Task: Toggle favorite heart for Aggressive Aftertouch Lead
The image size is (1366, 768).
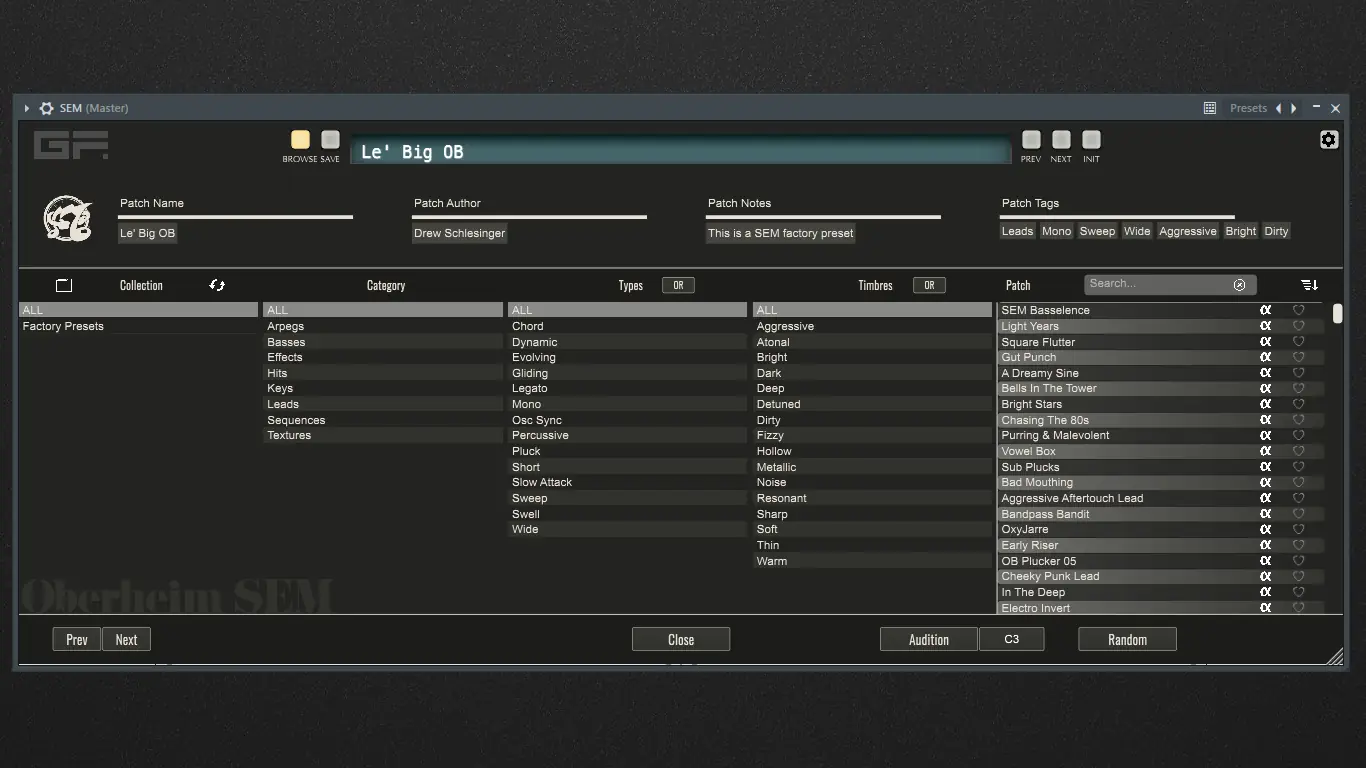Action: [1299, 498]
